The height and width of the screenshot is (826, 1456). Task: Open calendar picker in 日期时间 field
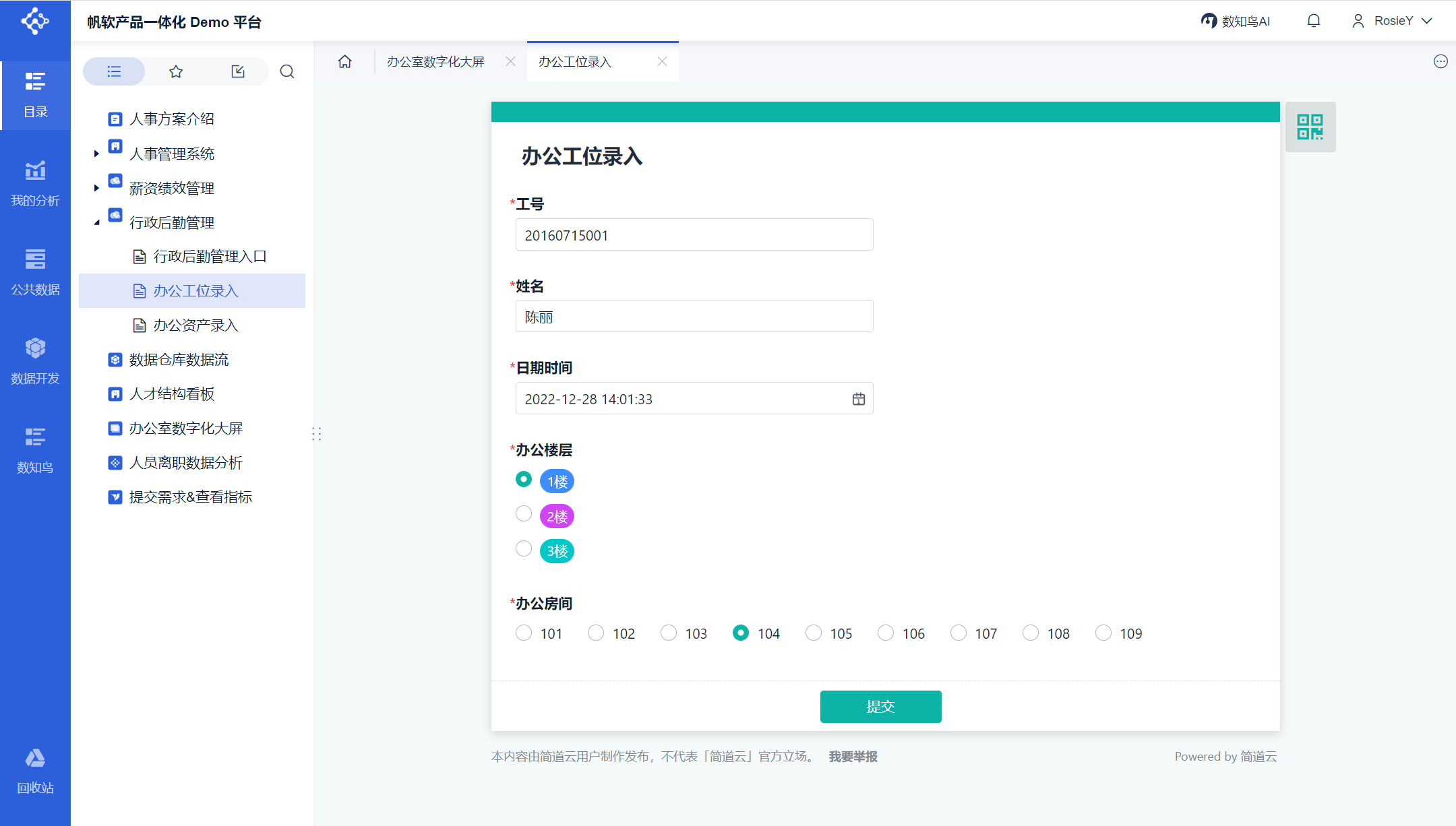coord(858,399)
